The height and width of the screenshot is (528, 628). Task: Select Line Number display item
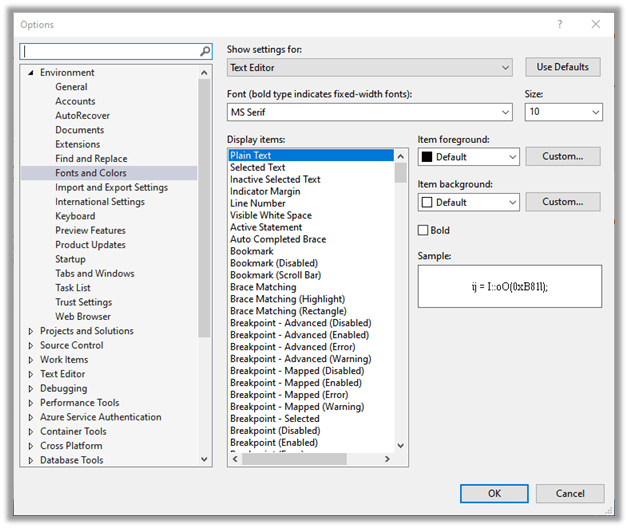coord(258,203)
